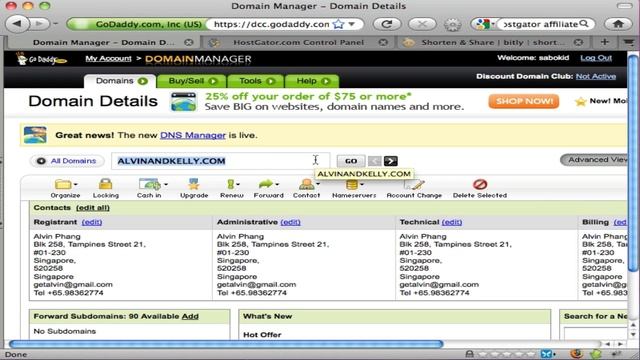Viewport: 640px width, 360px height.
Task: Expand the Forward dropdown arrow
Action: 277,185
